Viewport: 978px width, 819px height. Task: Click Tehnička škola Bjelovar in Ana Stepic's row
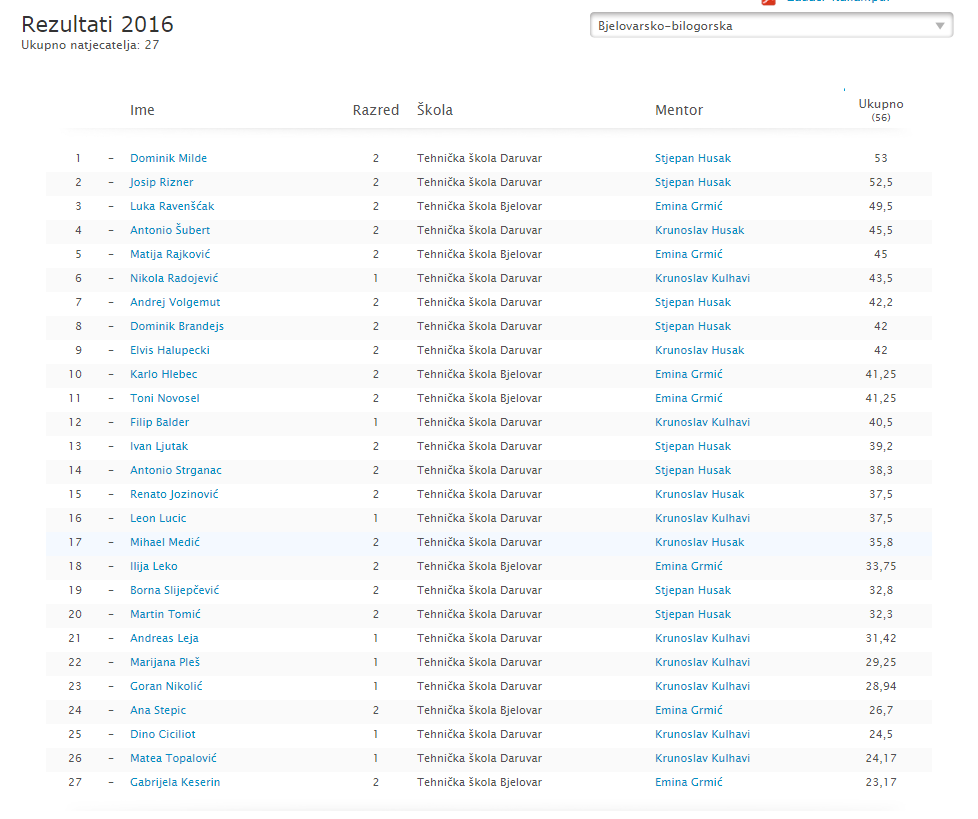479,710
